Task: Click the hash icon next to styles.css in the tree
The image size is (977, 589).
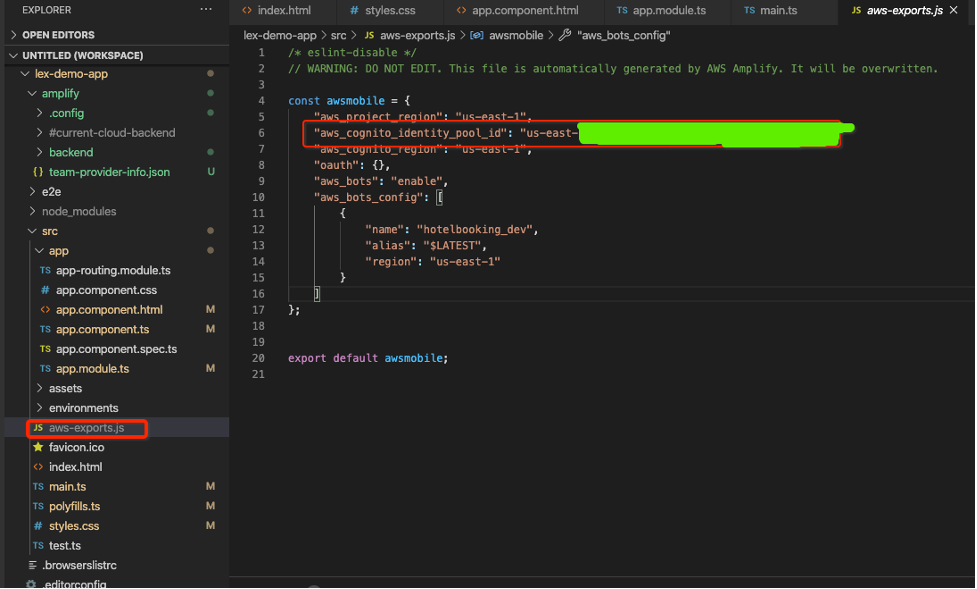Action: pyautogui.click(x=38, y=526)
